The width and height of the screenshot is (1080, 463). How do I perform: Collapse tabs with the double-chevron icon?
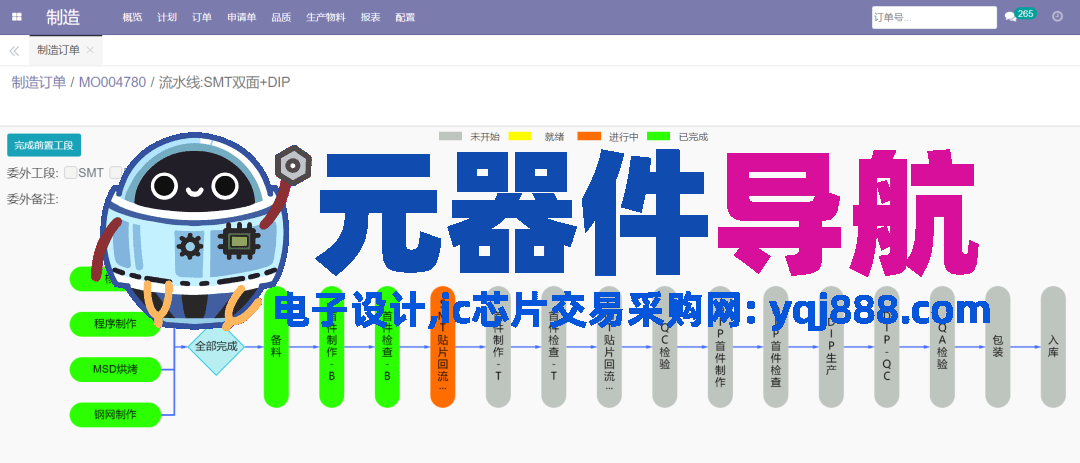[x=14, y=50]
